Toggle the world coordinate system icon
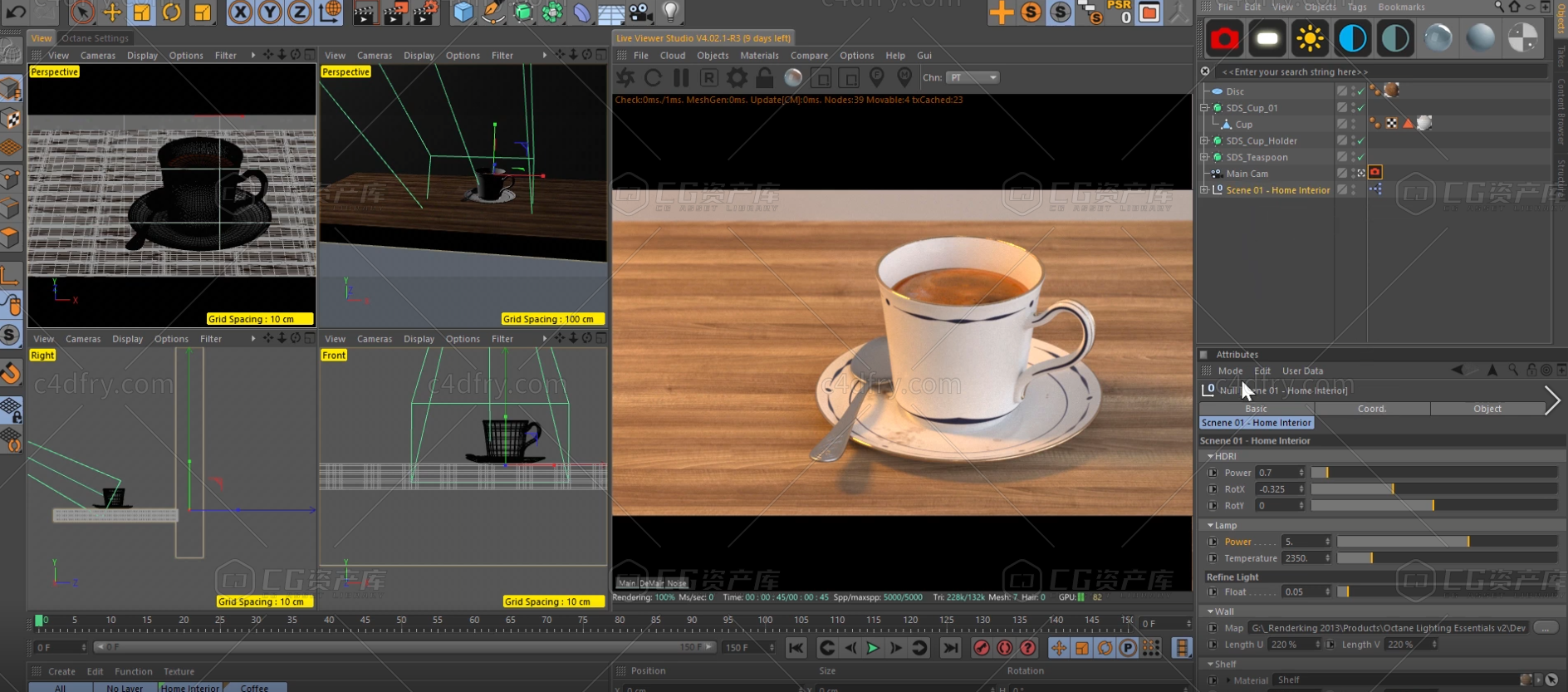 coord(330,12)
